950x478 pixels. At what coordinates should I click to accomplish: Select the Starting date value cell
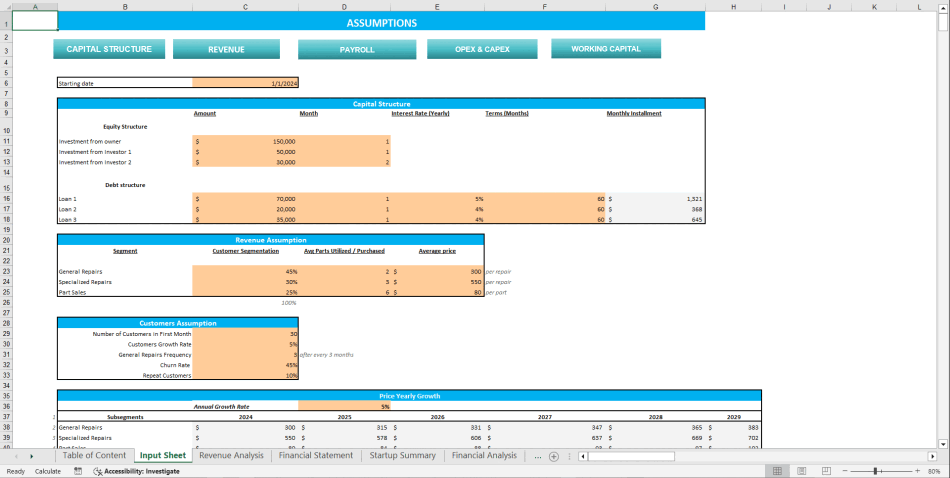coord(245,83)
